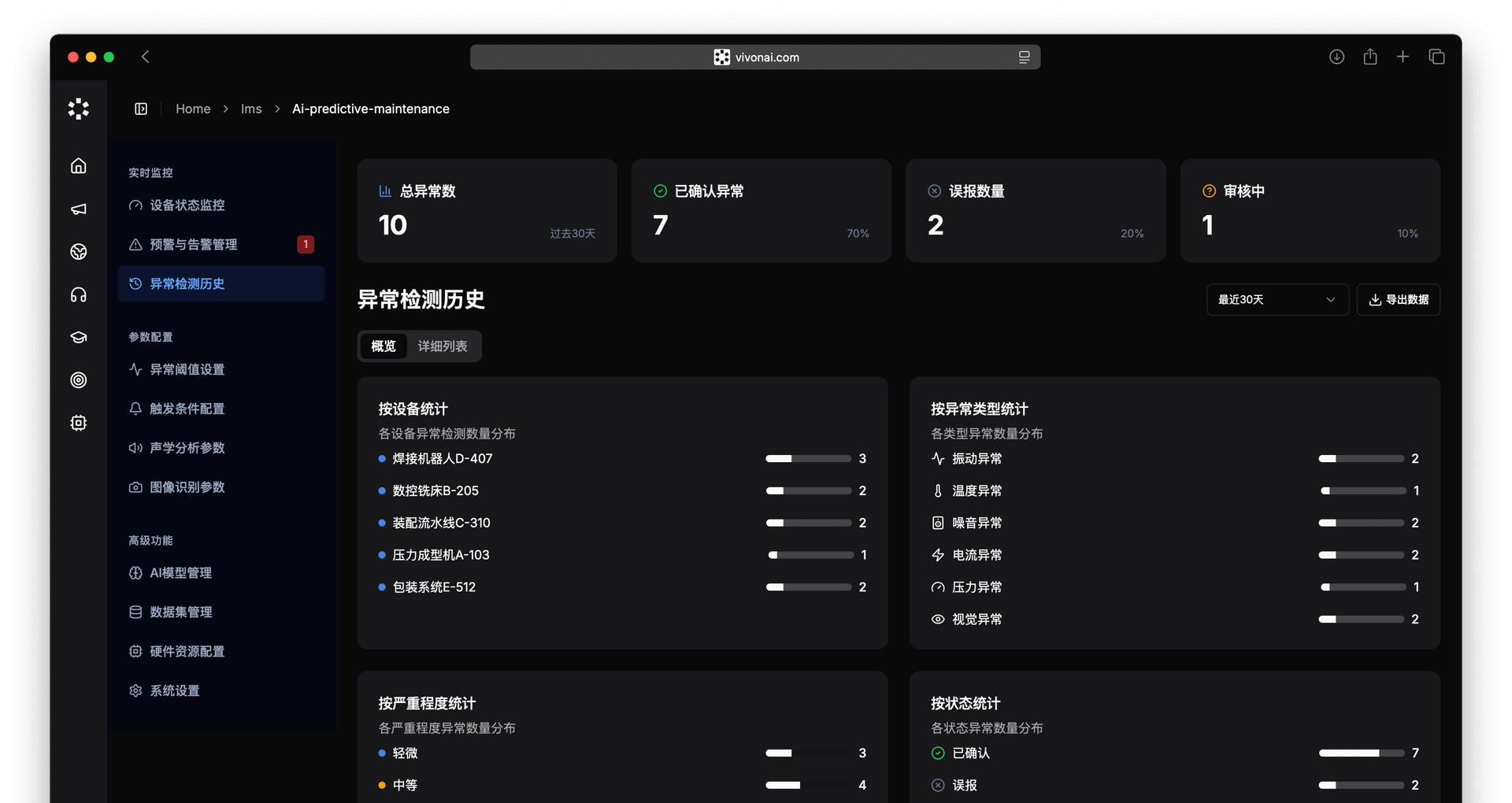Screen dimensions: 1512x803
Task: Click the progress bar next to 焊接机器人D-407
Action: 808,459
